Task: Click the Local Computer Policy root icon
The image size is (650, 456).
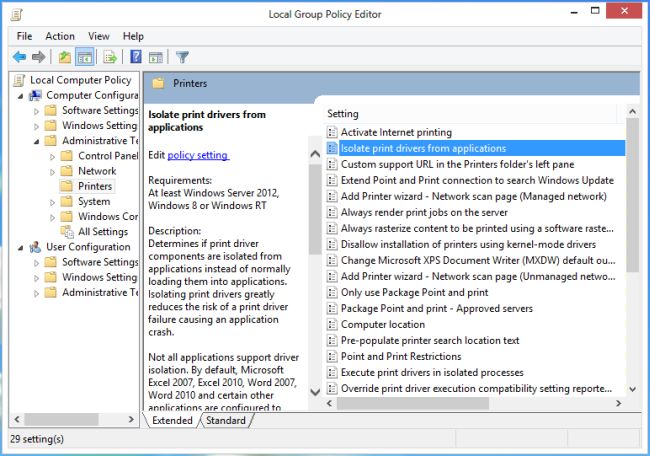Action: [x=19, y=80]
